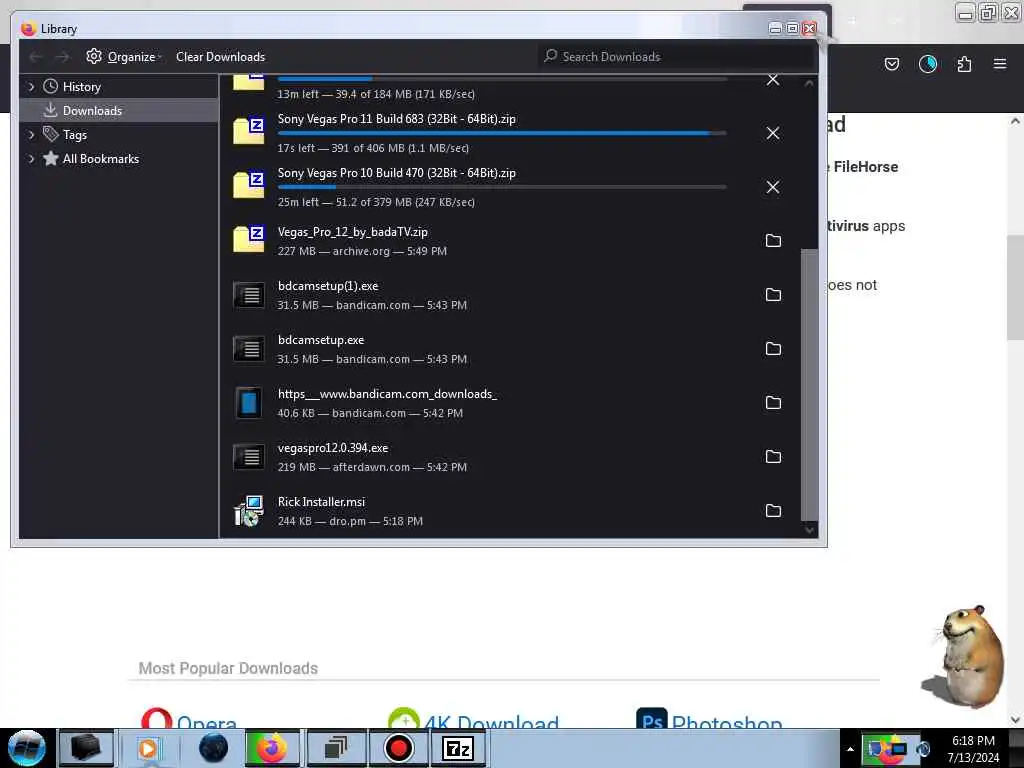Select 'bdcamsetup(1).exe' file name

coord(328,286)
